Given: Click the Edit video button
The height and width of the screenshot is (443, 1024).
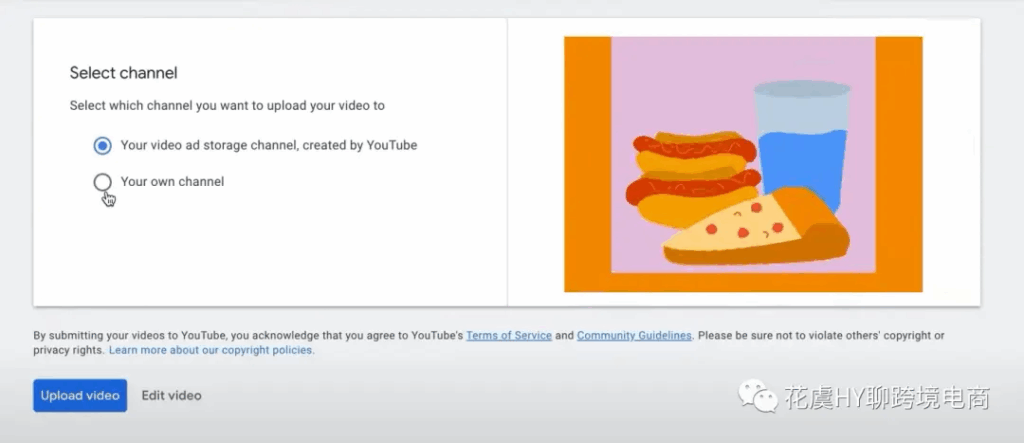Looking at the screenshot, I should 171,395.
